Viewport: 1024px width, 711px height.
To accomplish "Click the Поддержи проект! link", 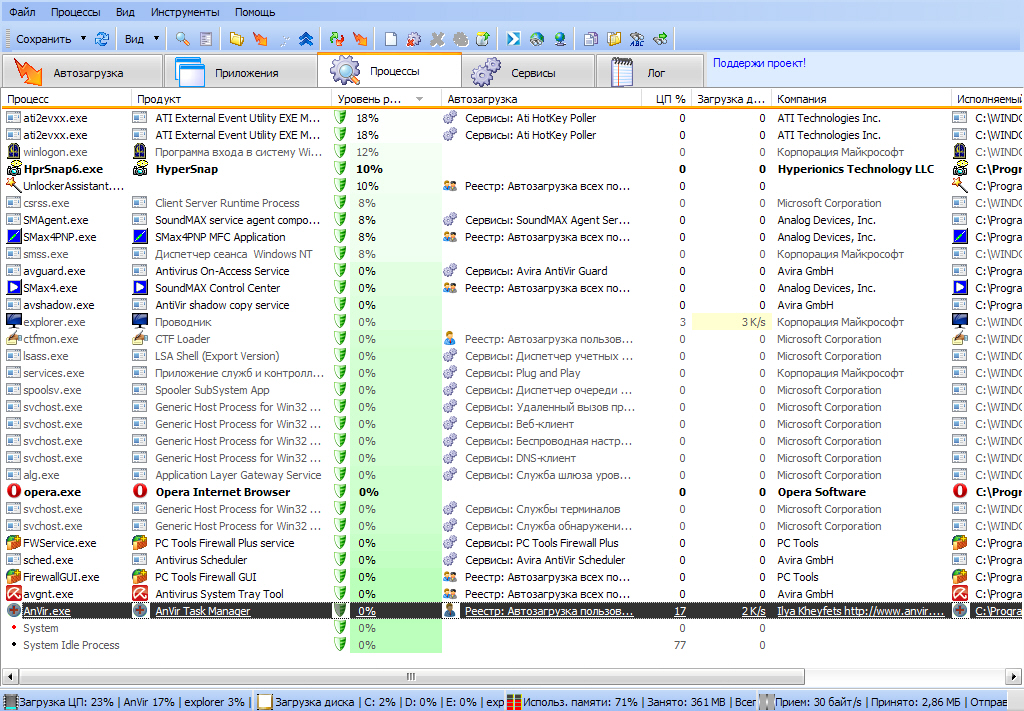I will pyautogui.click(x=759, y=63).
